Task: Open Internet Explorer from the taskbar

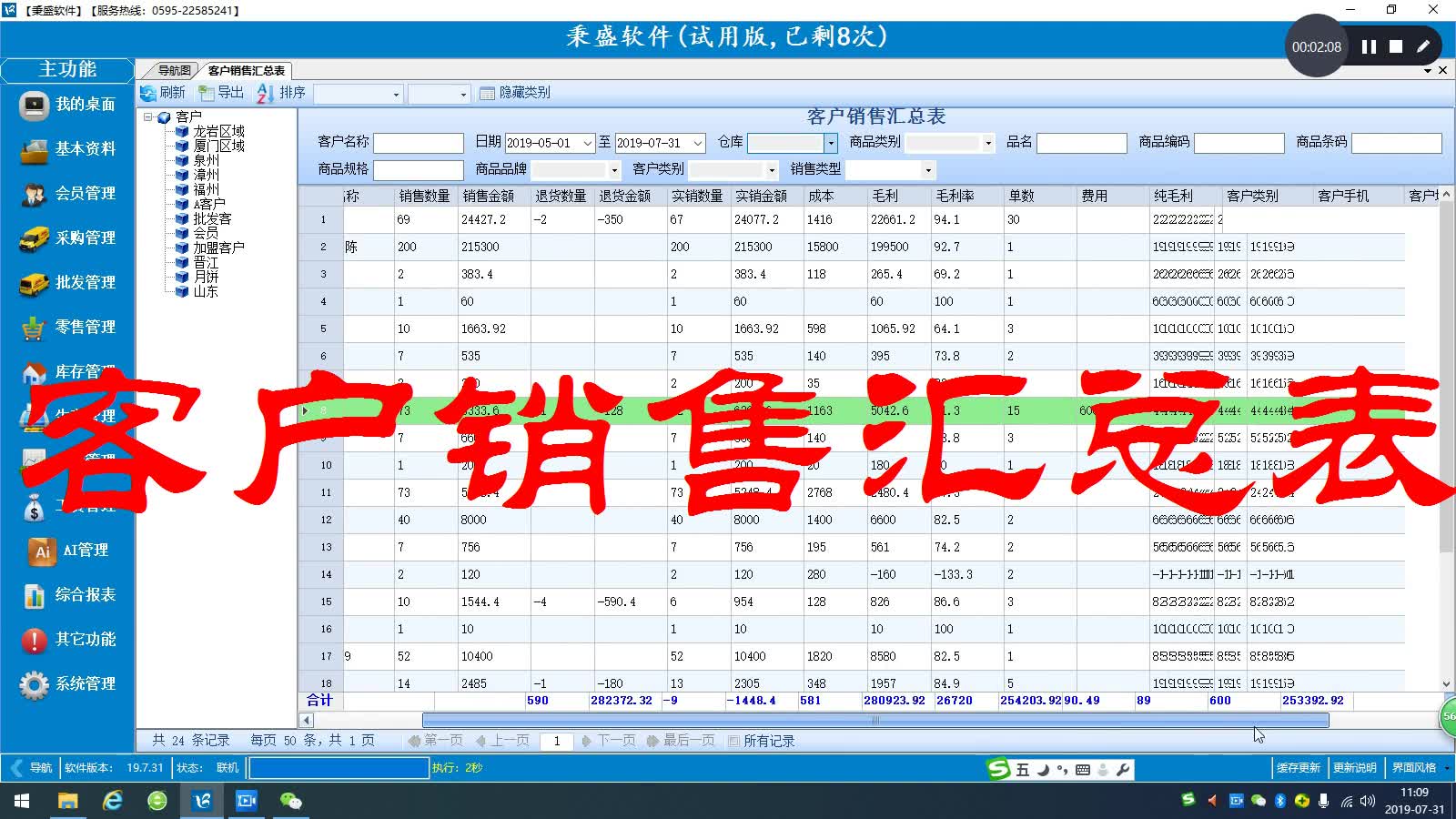Action: 113,801
